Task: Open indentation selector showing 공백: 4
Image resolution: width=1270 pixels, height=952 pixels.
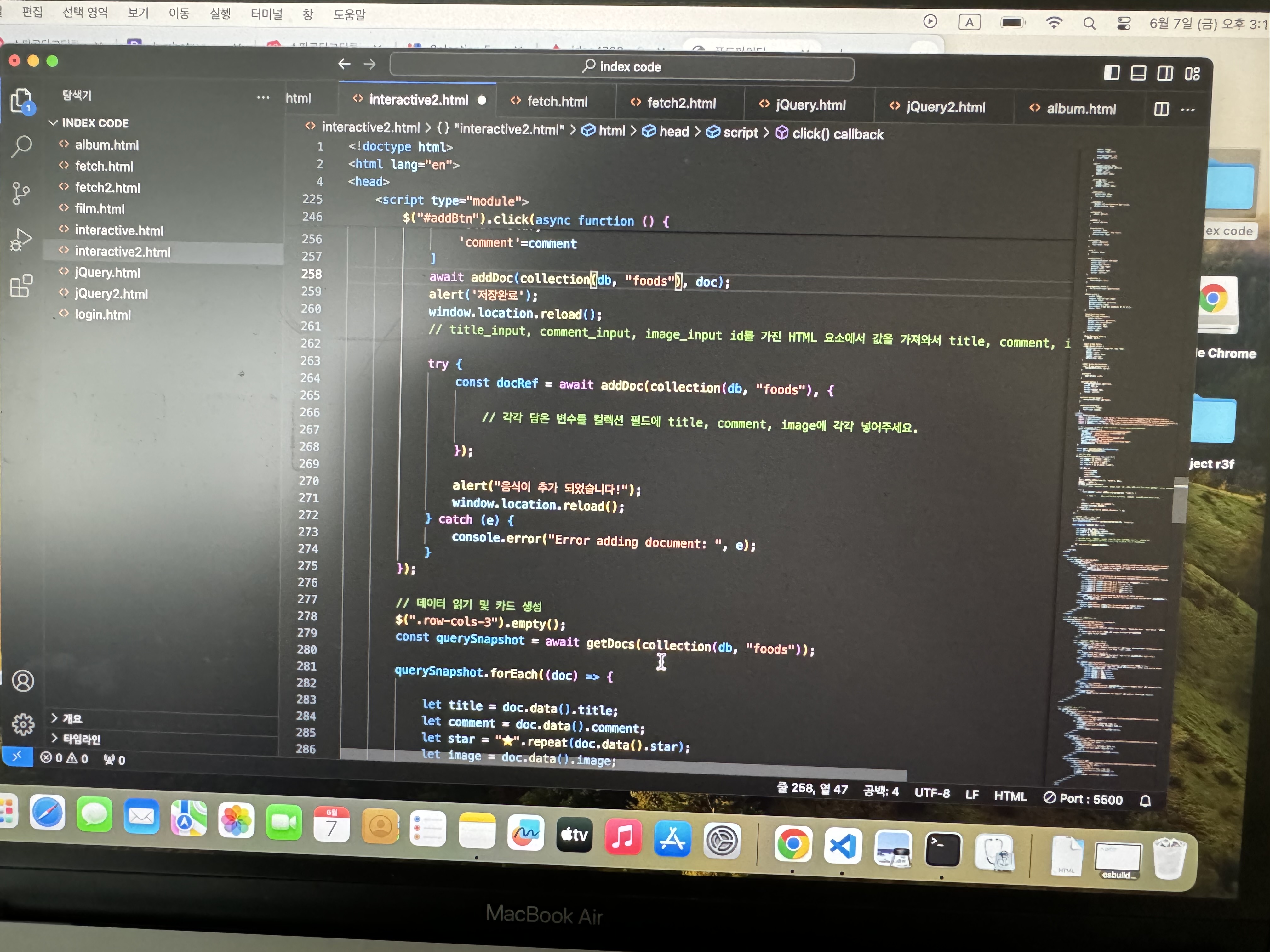Action: pos(881,791)
